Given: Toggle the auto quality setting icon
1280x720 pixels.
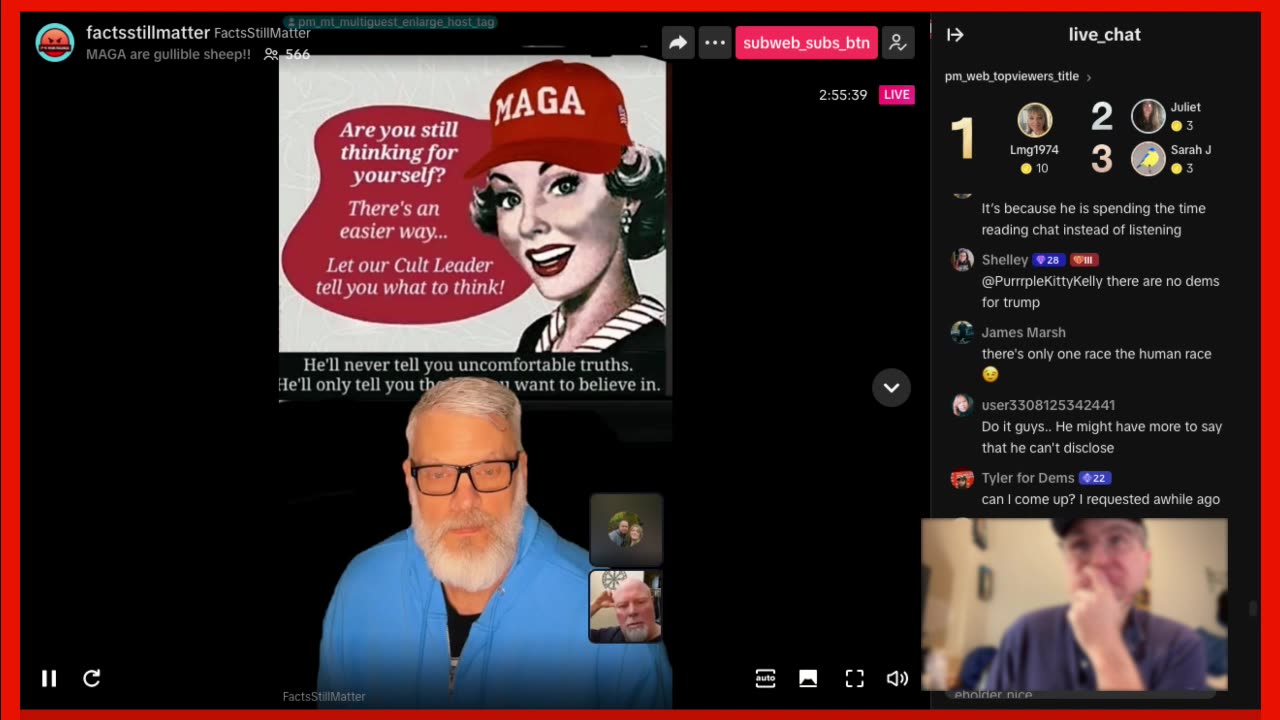Looking at the screenshot, I should click(x=765, y=679).
